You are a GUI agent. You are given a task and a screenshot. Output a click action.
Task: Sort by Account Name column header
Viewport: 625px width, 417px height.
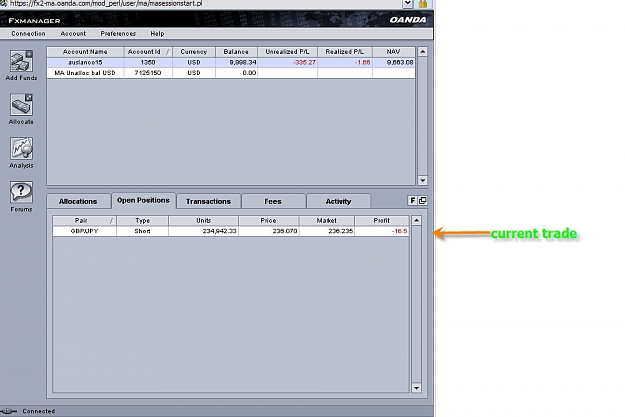[x=85, y=52]
